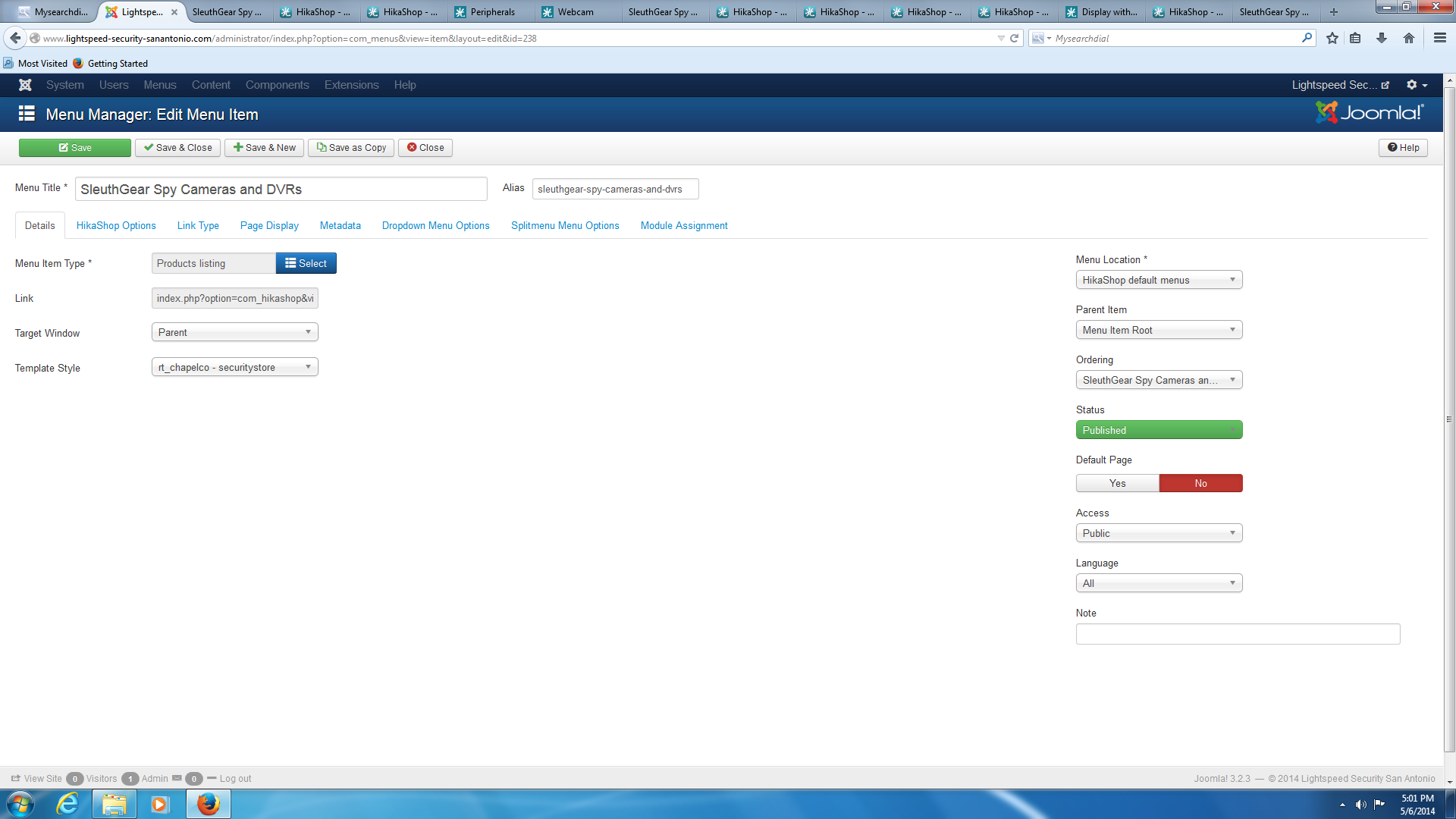
Task: Set Default Page to No
Action: (1200, 483)
